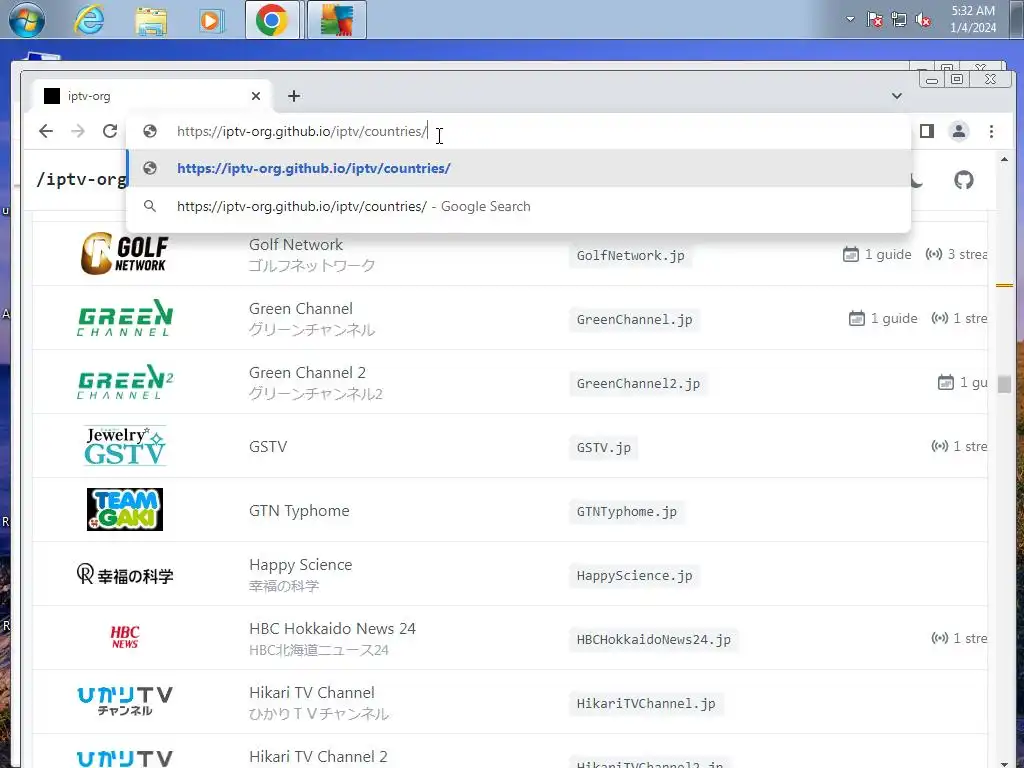The width and height of the screenshot is (1024, 768).
Task: Open Green Channel 2 guide link
Action: click(963, 382)
